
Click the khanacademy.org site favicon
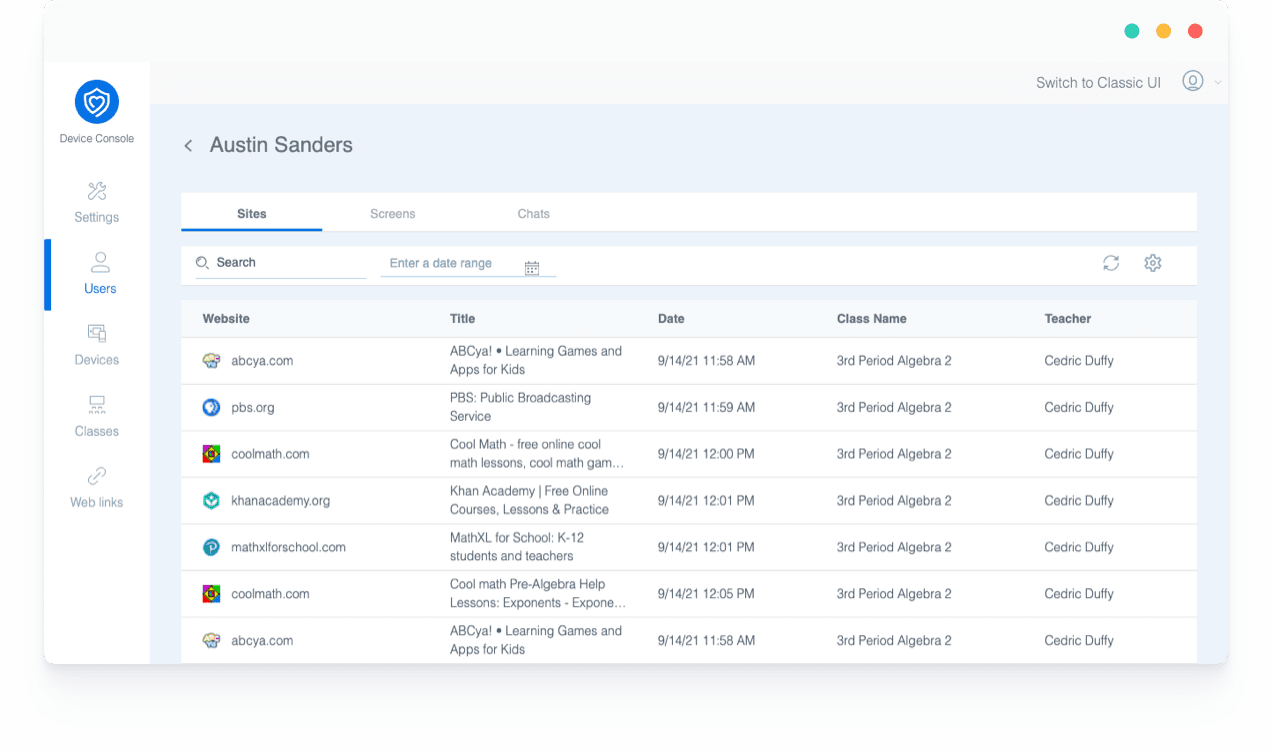coord(211,501)
